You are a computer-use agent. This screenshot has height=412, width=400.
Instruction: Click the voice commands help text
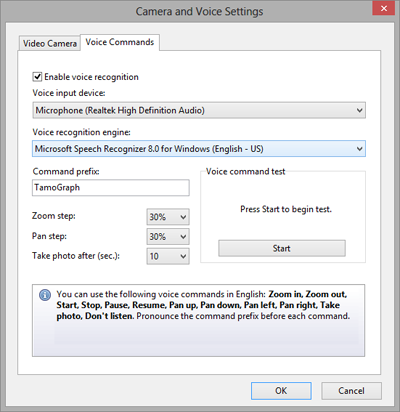click(203, 305)
